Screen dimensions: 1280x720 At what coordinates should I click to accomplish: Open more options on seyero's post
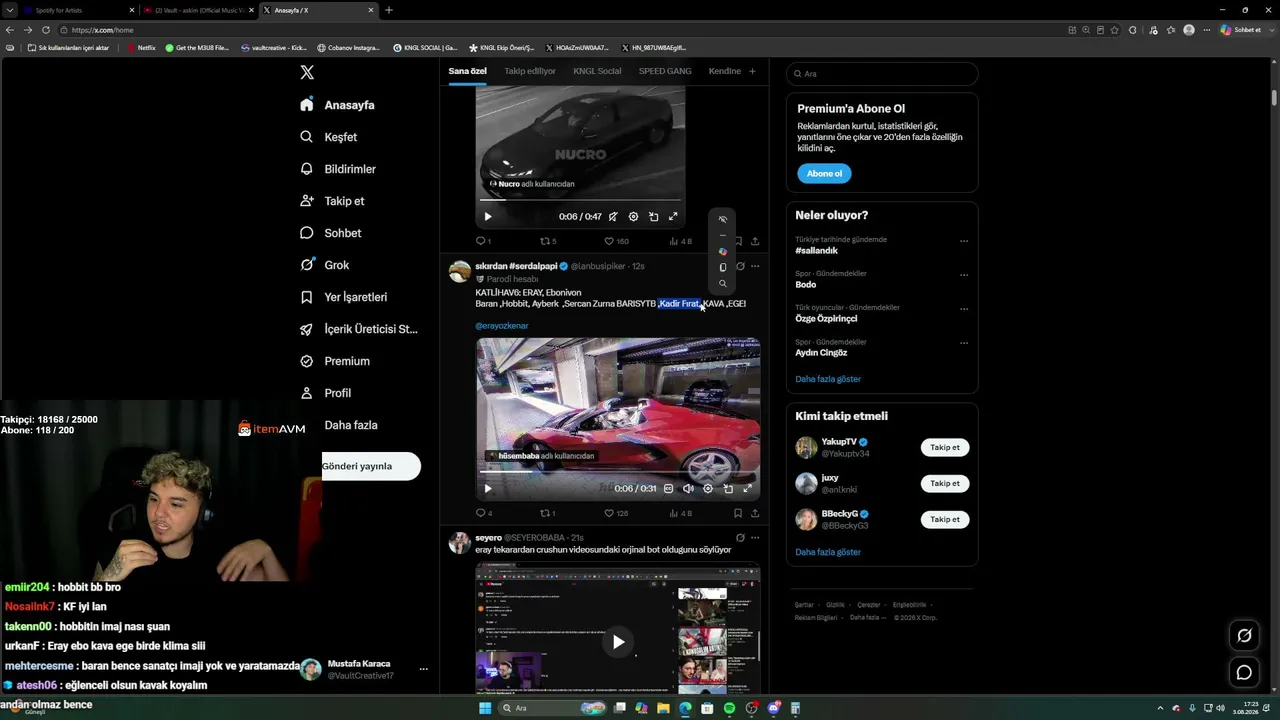[x=755, y=537]
